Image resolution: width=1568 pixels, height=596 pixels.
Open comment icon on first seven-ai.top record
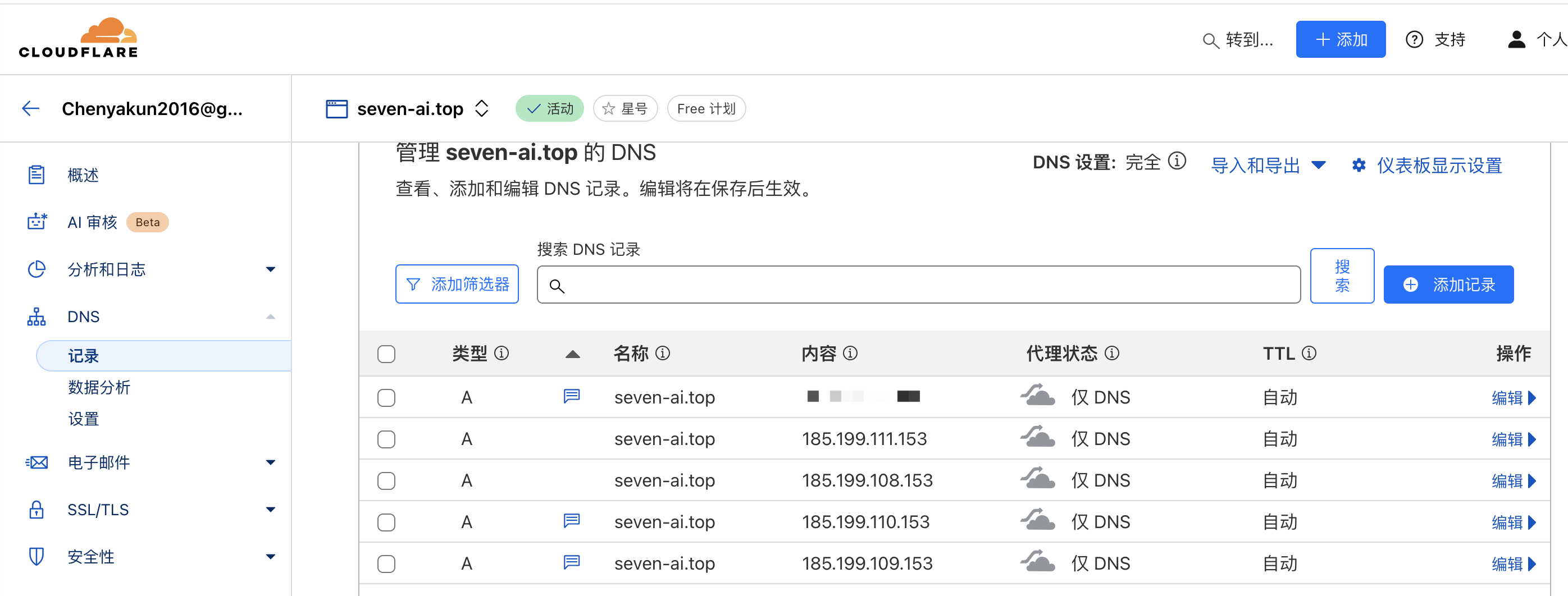pyautogui.click(x=571, y=397)
